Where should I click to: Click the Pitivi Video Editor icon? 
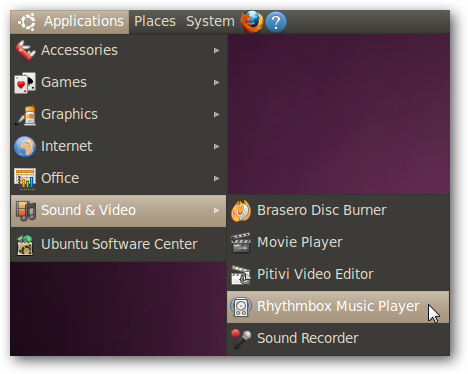tap(241, 275)
